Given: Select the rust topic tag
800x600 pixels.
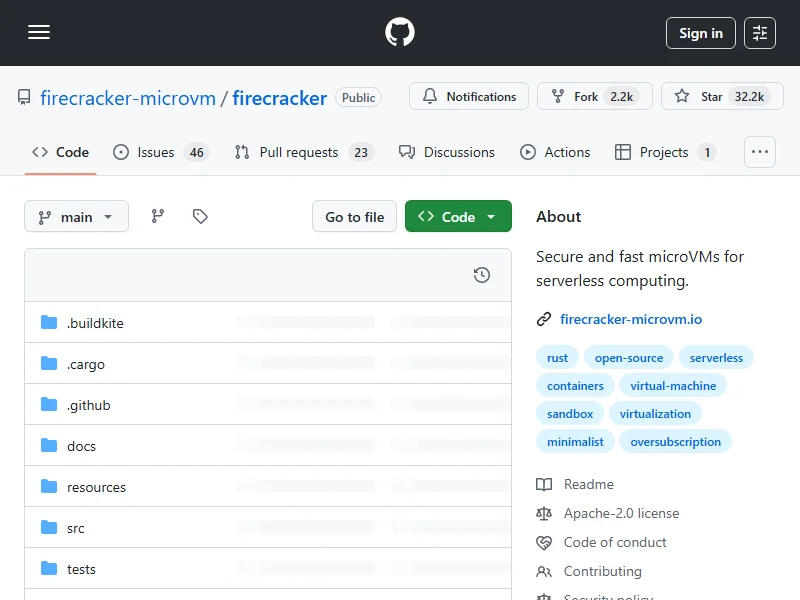Looking at the screenshot, I should [x=557, y=358].
